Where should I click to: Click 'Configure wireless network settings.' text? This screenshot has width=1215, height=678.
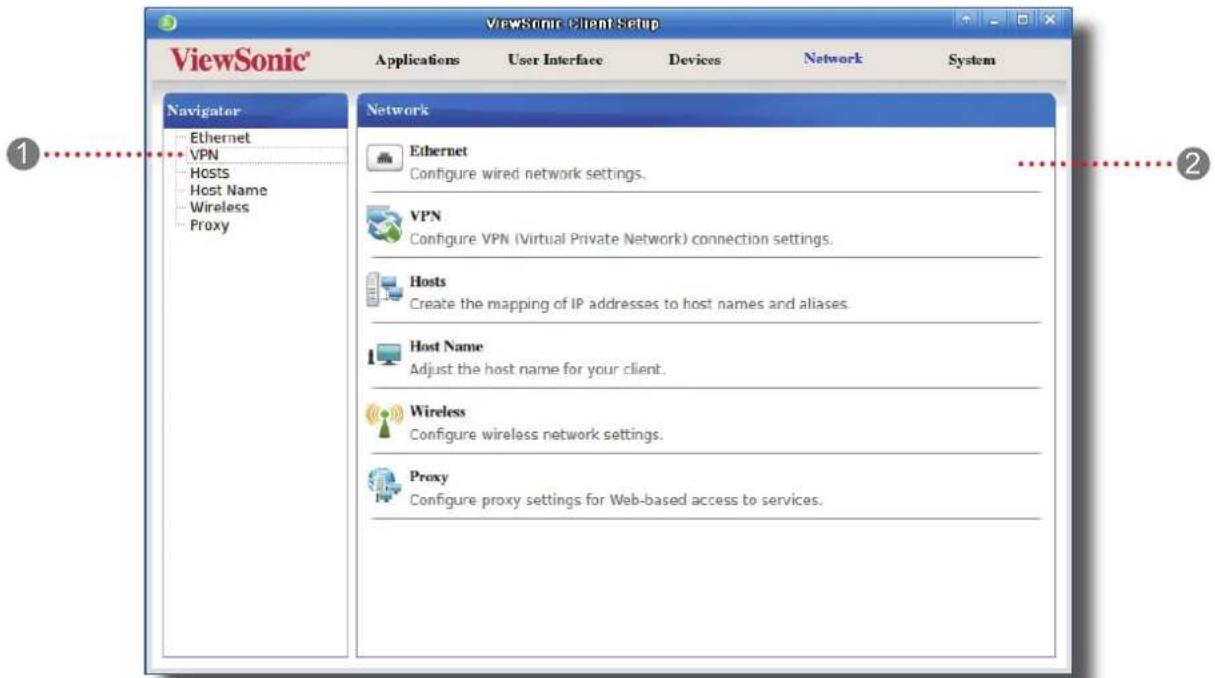click(x=536, y=434)
